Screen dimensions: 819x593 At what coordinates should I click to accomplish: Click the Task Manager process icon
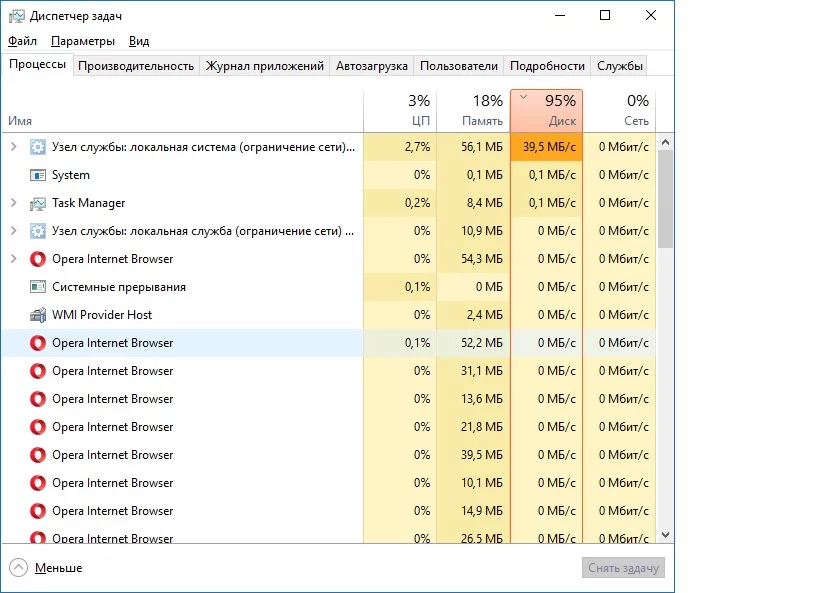click(x=38, y=203)
